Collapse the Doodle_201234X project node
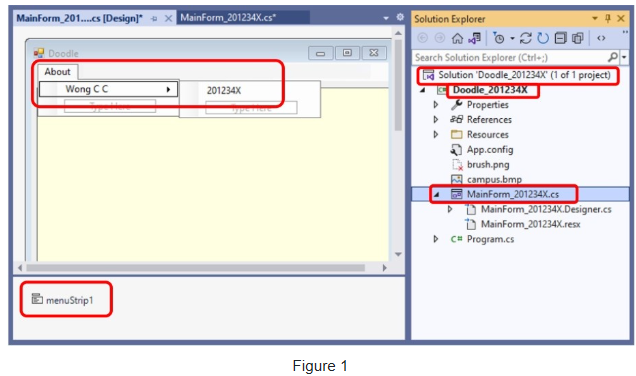The image size is (636, 376). coord(423,90)
